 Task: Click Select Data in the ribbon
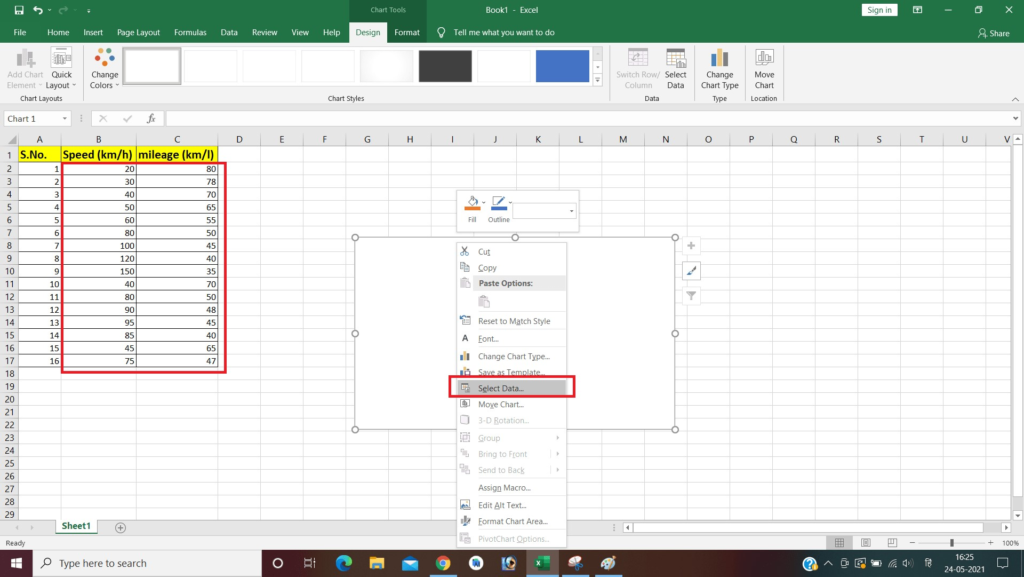[676, 69]
